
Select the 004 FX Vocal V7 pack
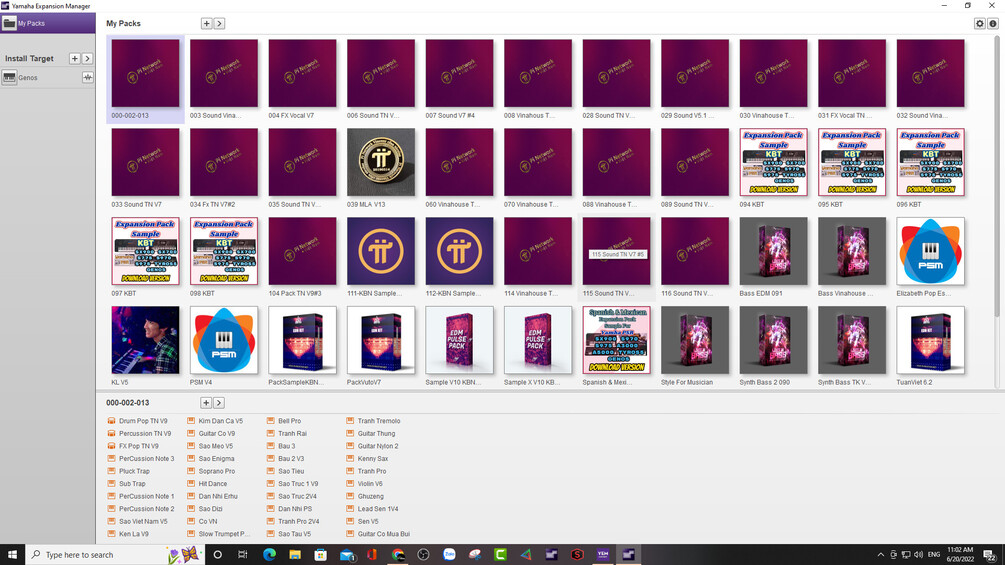point(303,73)
